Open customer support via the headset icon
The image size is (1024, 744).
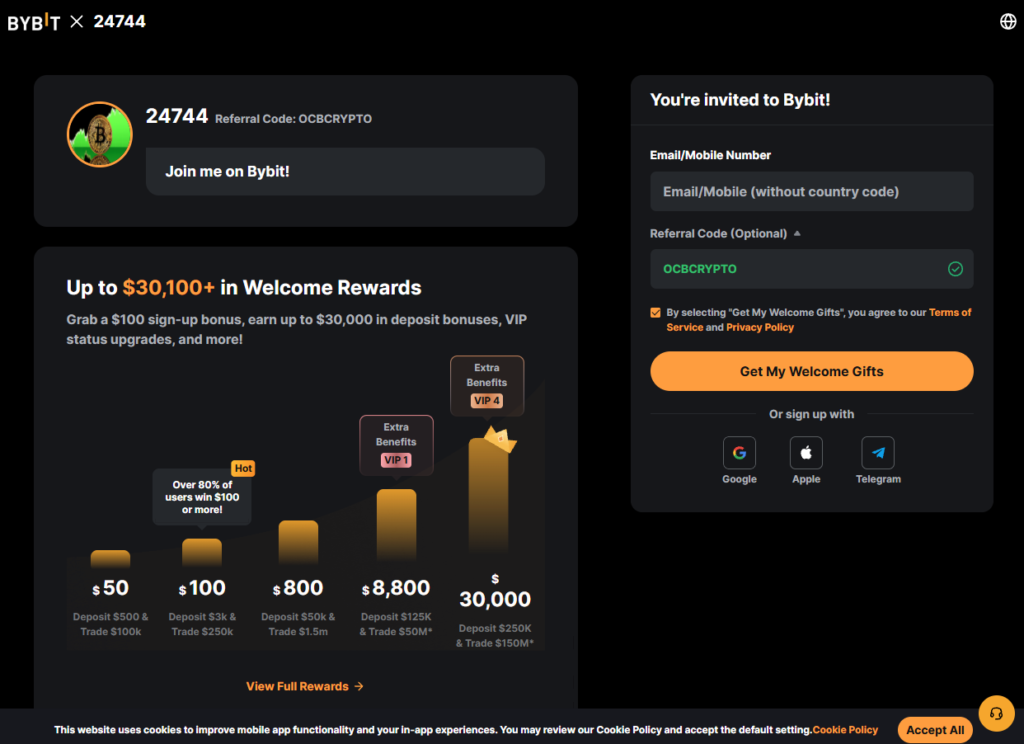click(996, 713)
